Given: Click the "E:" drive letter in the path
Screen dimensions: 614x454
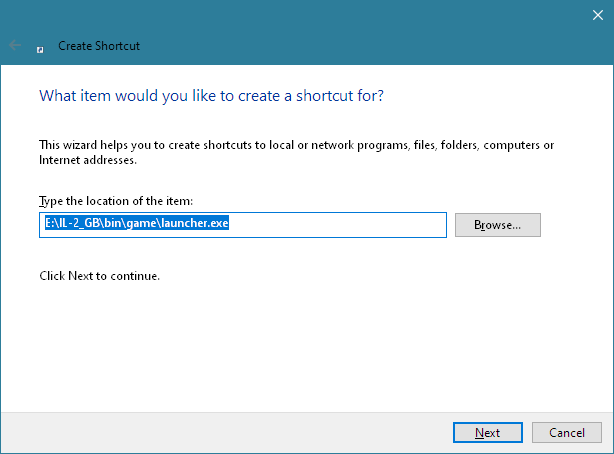Looking at the screenshot, I should (x=48, y=224).
